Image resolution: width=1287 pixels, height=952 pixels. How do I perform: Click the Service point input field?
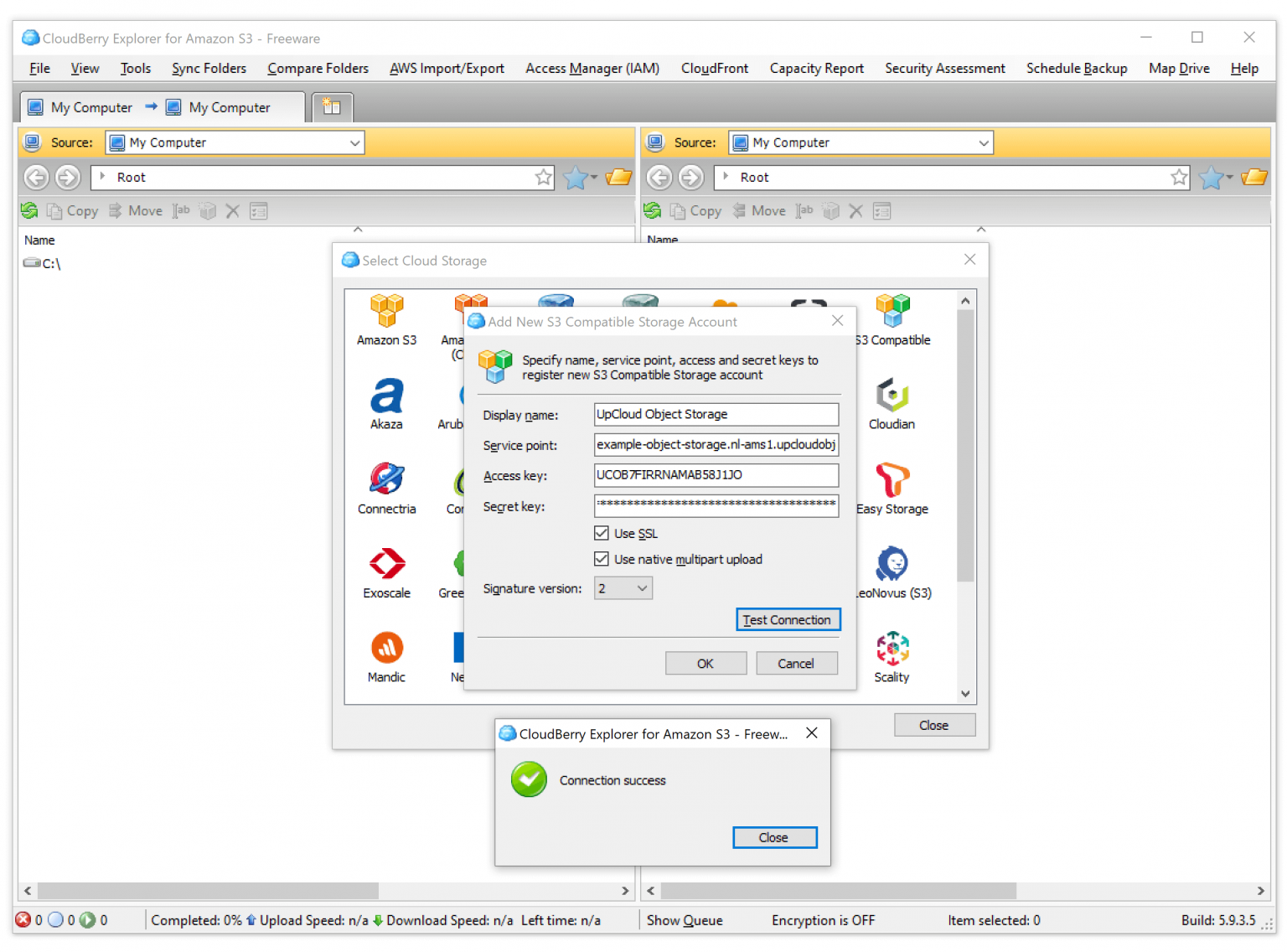[x=716, y=444]
